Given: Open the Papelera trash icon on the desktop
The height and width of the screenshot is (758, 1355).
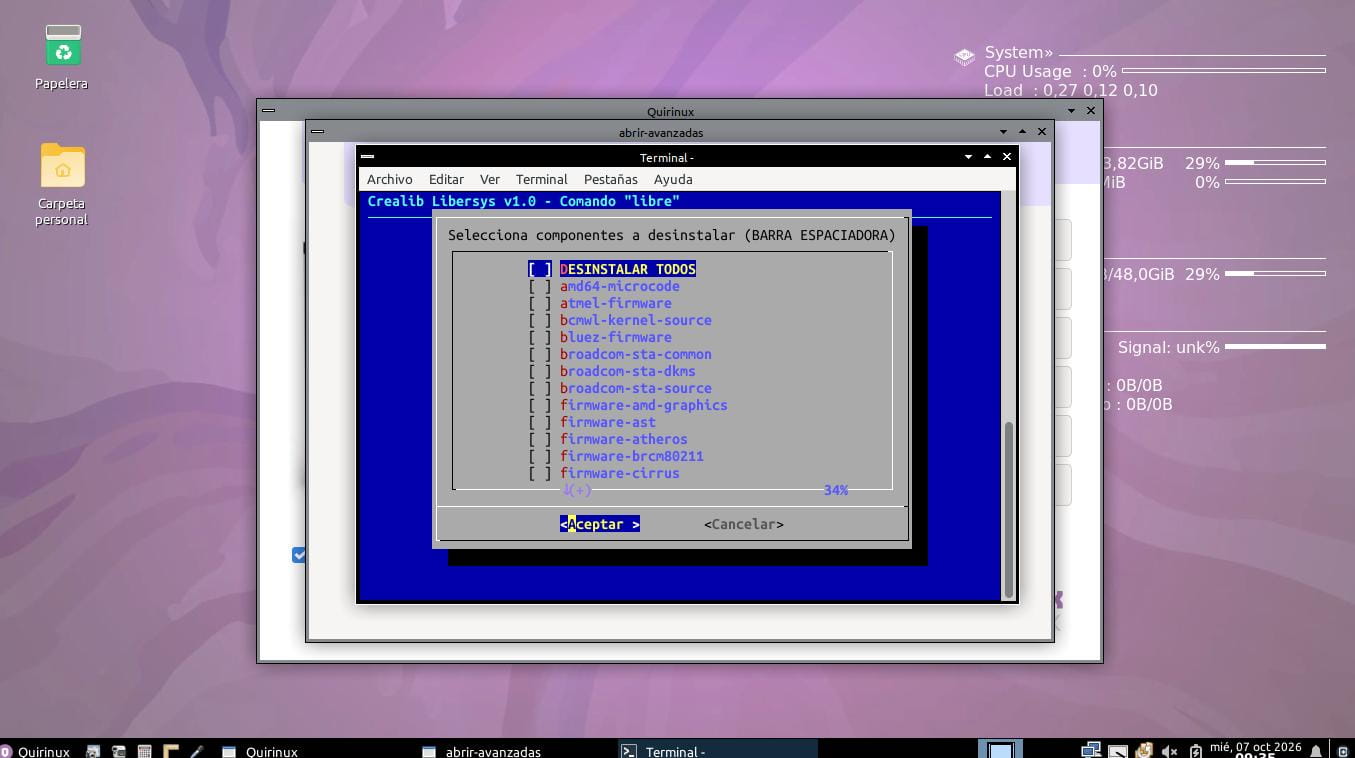Looking at the screenshot, I should coord(62,48).
